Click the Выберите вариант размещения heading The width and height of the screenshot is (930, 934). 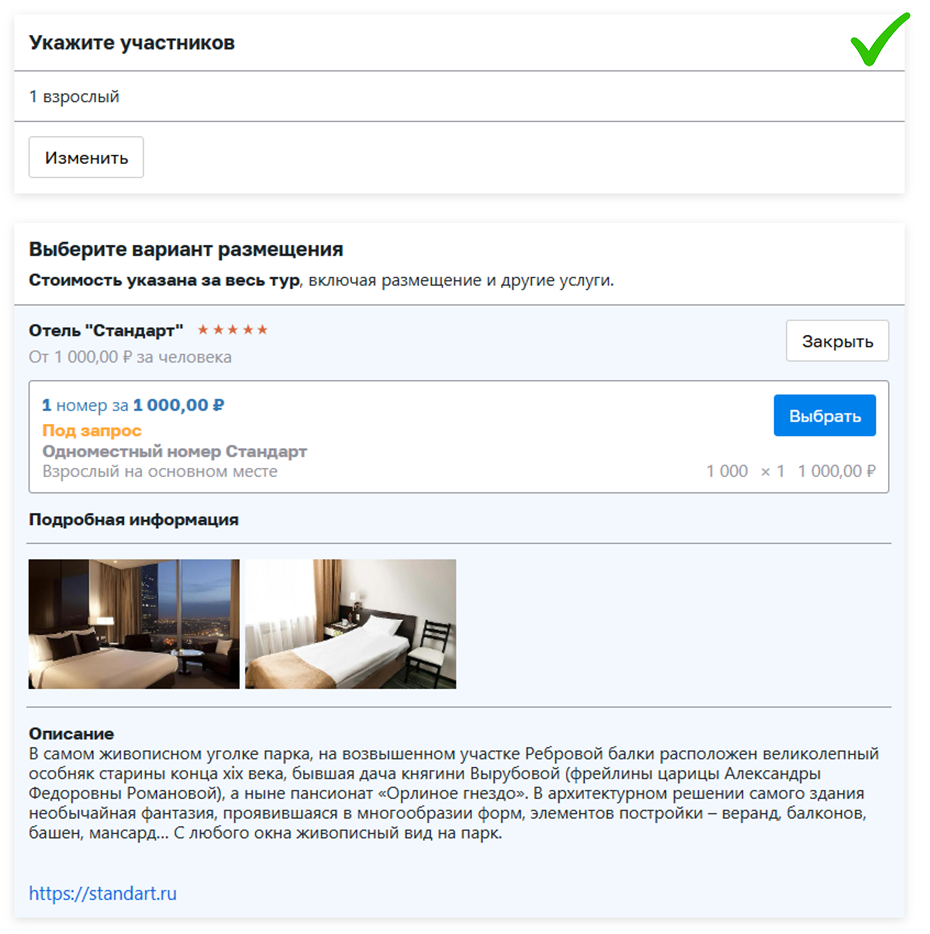point(186,249)
